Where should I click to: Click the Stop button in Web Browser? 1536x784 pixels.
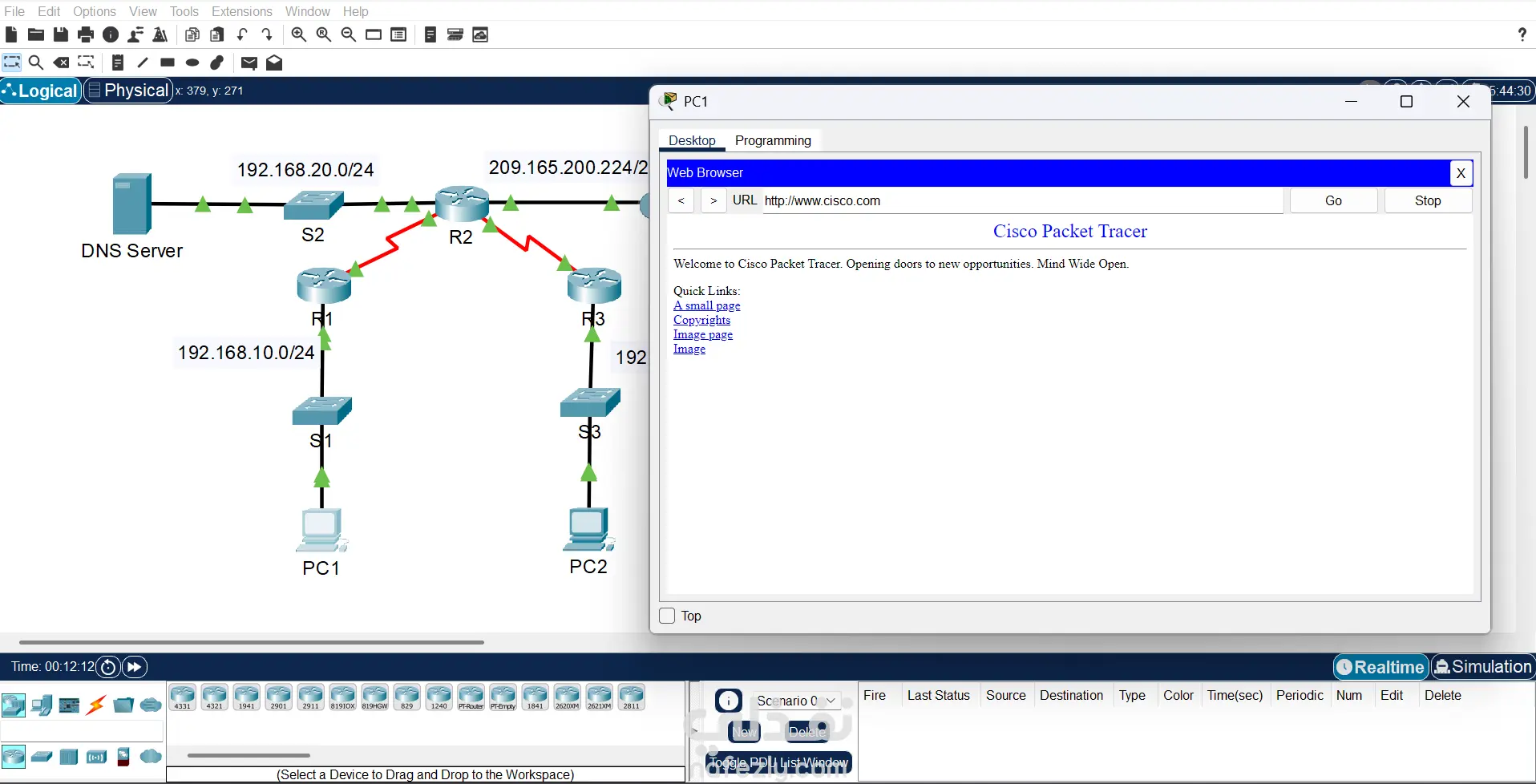tap(1428, 200)
